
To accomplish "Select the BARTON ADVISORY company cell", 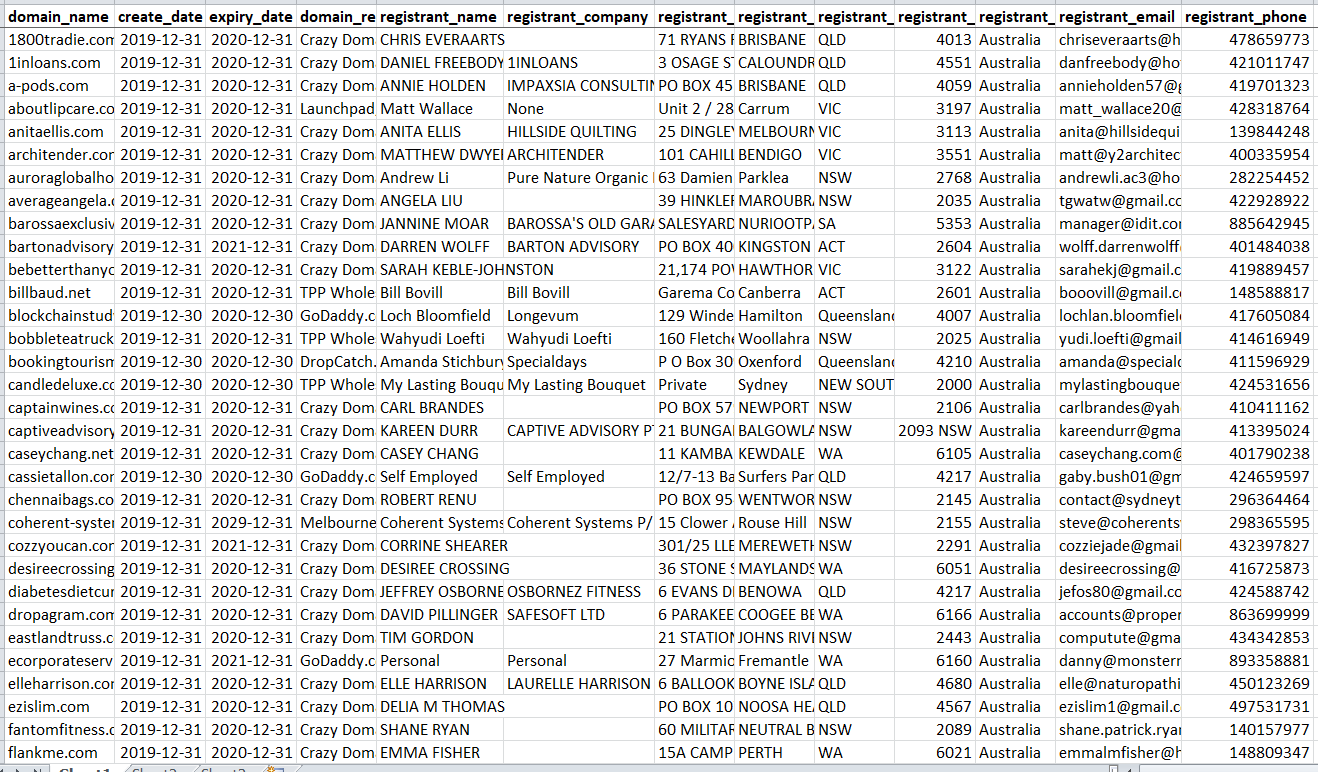I will point(579,247).
